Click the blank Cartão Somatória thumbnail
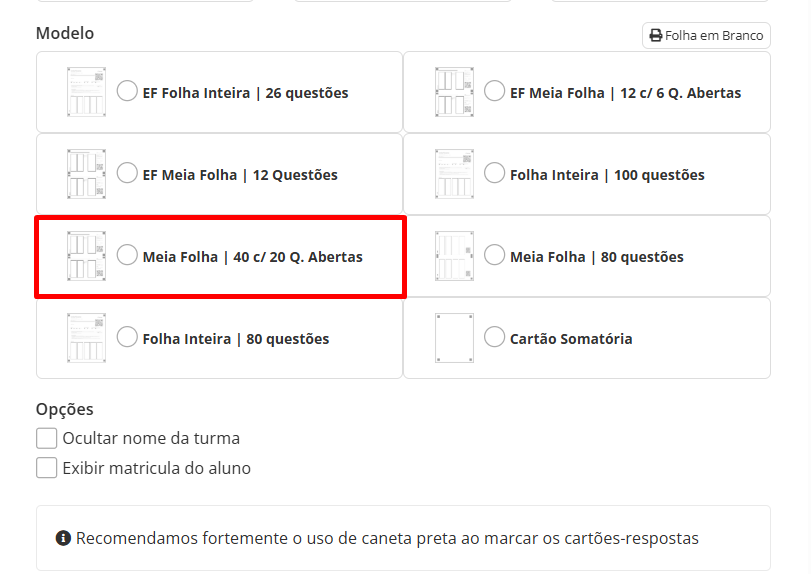 click(x=454, y=338)
